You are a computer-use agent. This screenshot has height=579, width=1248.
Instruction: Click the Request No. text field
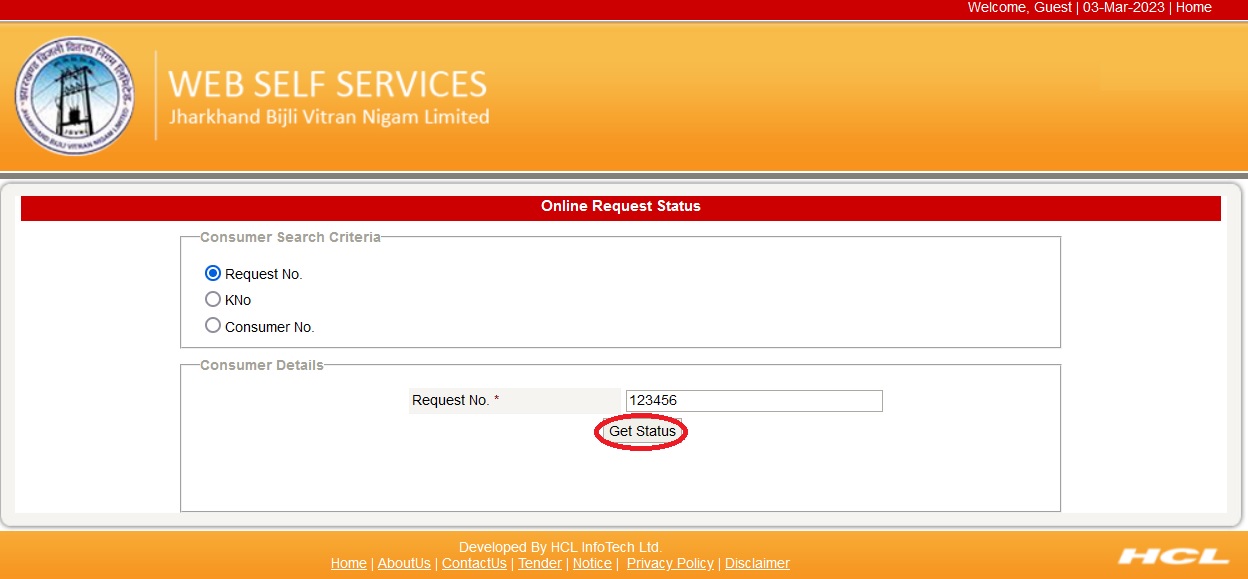coord(753,401)
